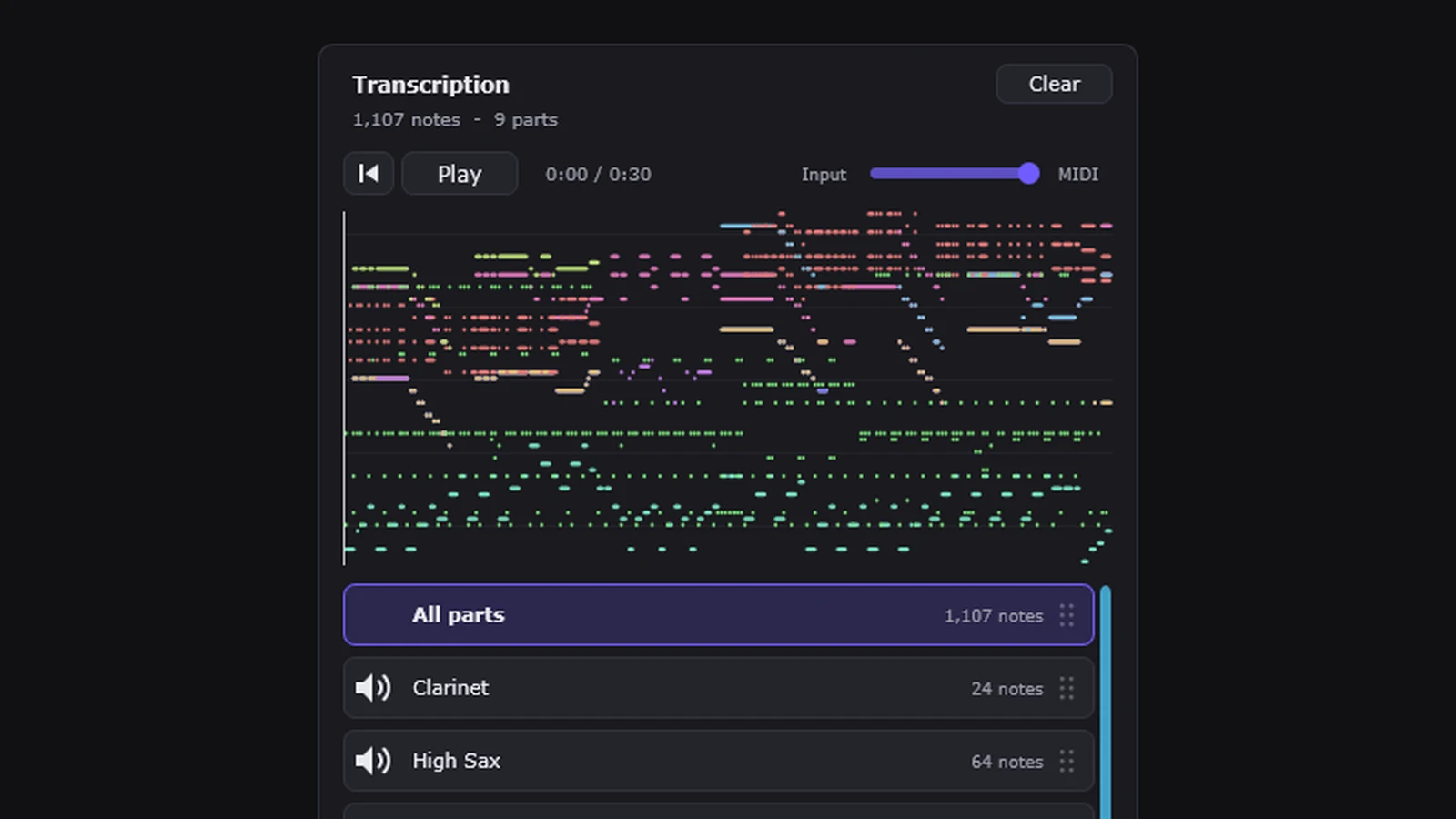Screen dimensions: 1456x819
Task: Play the transcription
Action: 460,173
